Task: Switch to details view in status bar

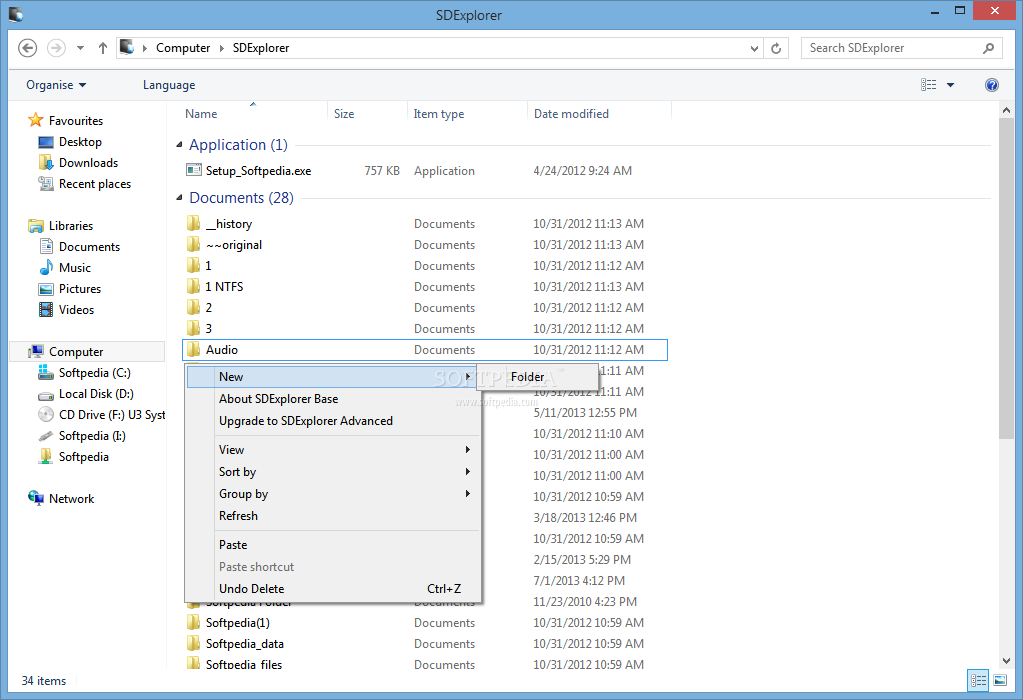Action: tap(978, 680)
